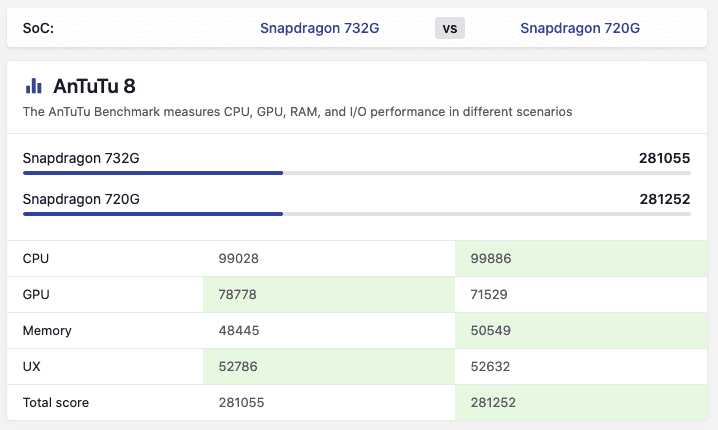Screen dimensions: 718x430
Task: Click the highlighted CPU score 99886
Action: click(491, 259)
